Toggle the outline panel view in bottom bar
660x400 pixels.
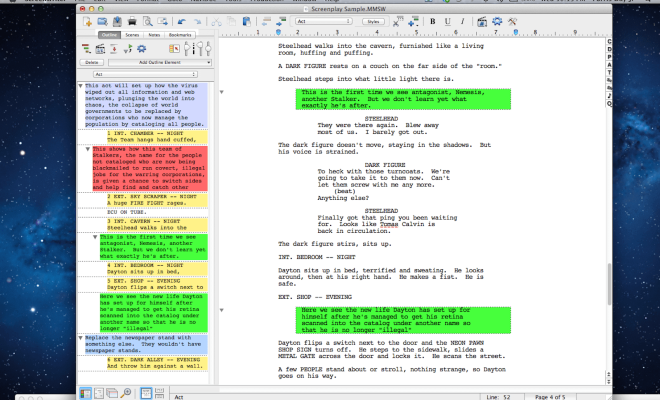coord(85,394)
